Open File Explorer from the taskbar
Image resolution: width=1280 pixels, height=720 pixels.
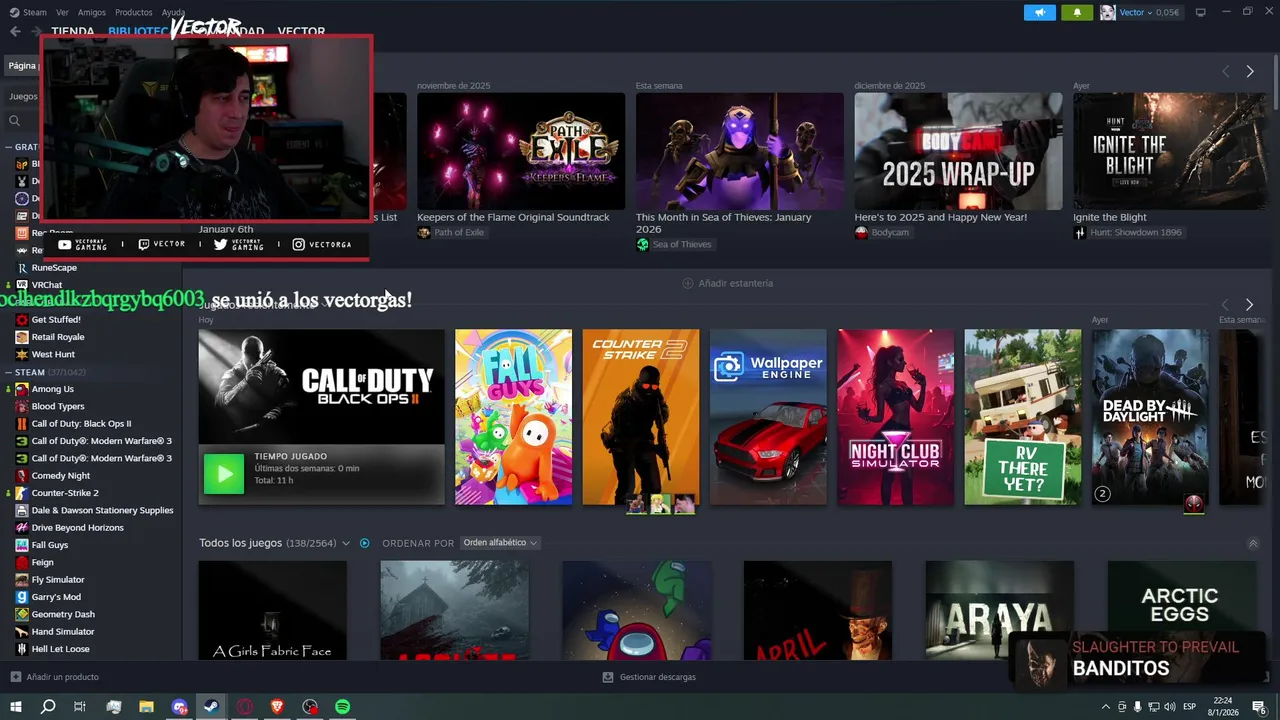tap(147, 707)
